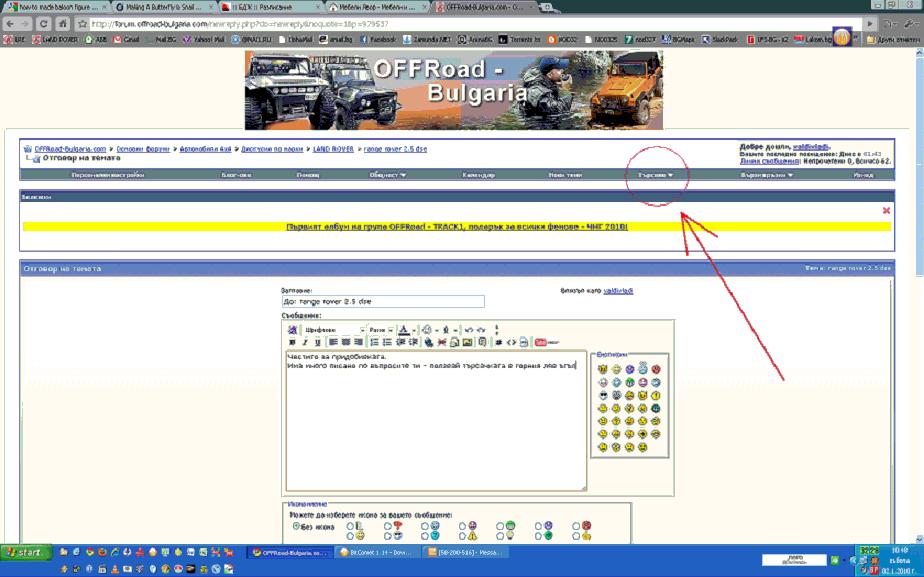Click the insert image icon
924x577 pixels.
(x=466, y=342)
